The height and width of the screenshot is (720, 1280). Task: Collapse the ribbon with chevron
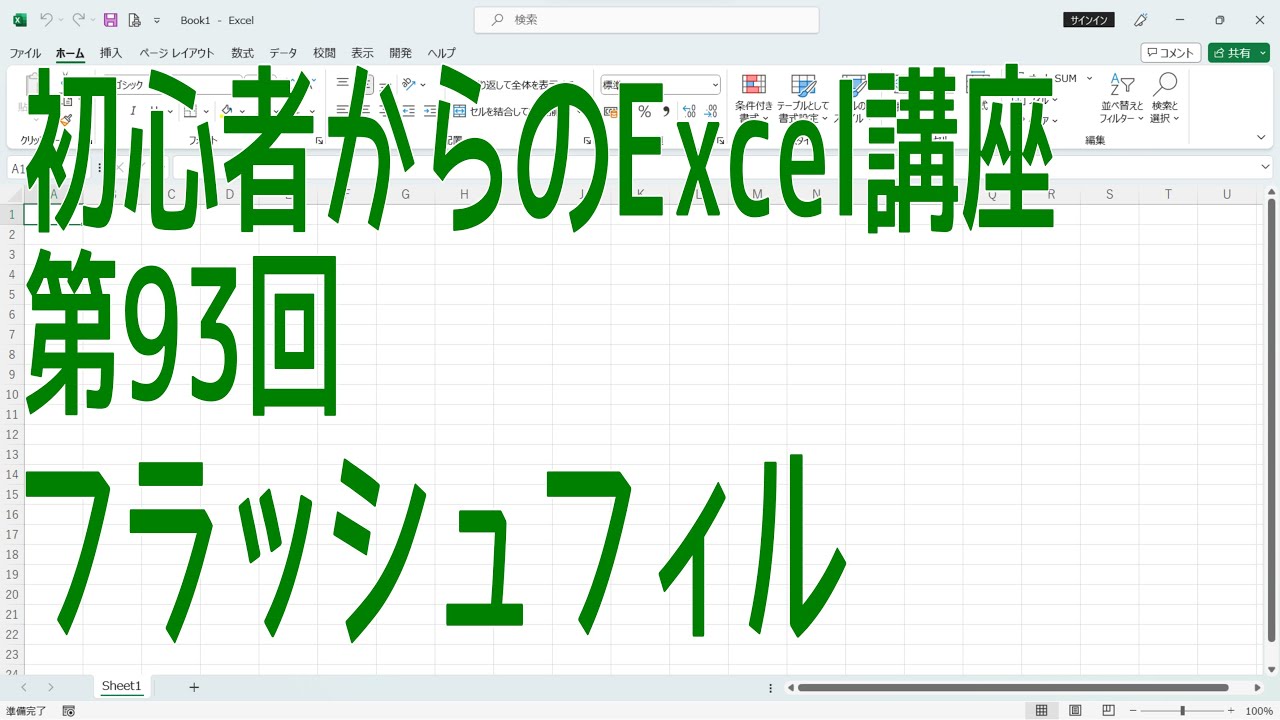[x=1261, y=138]
